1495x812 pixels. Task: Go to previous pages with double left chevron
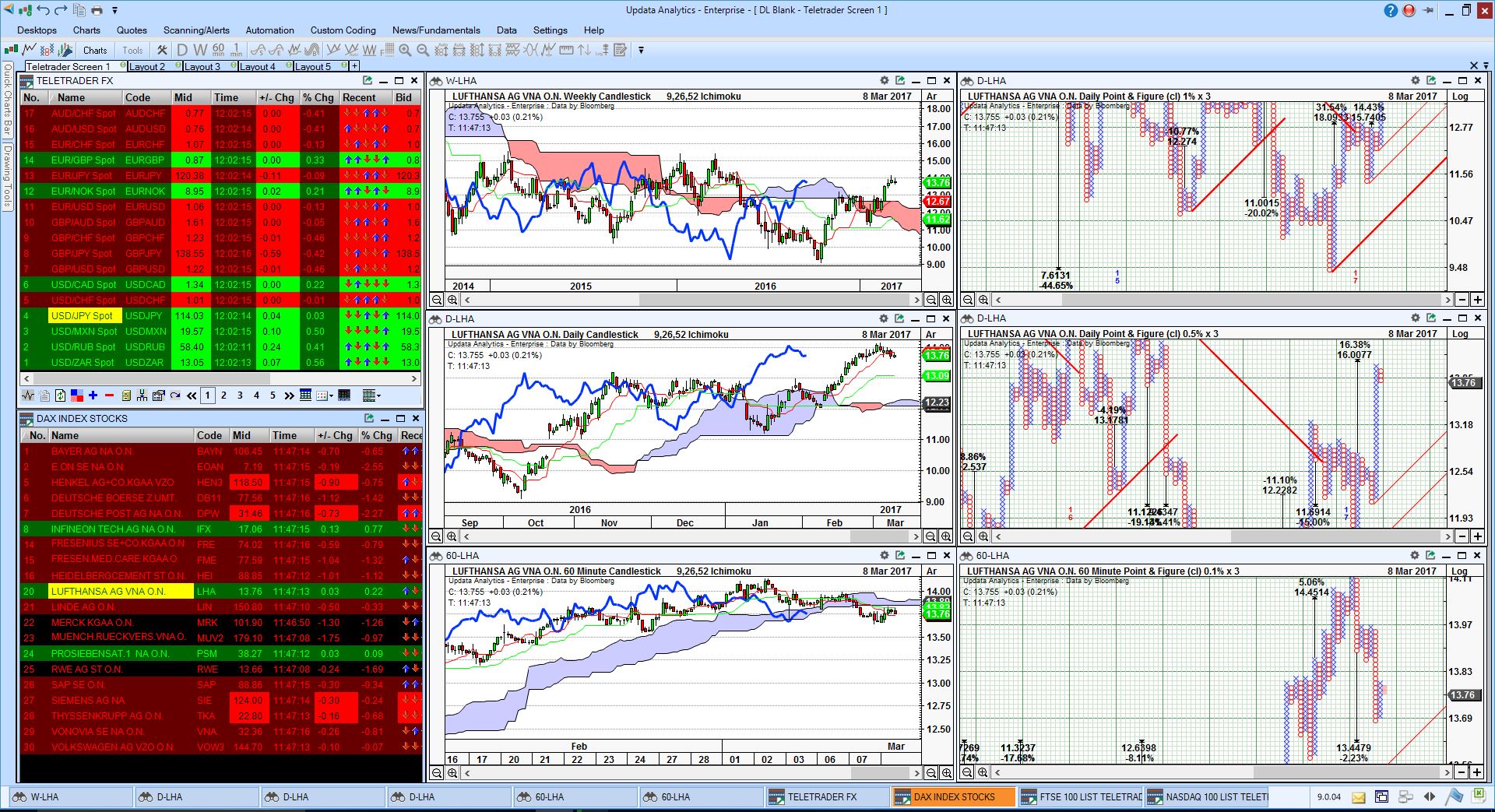pos(192,395)
